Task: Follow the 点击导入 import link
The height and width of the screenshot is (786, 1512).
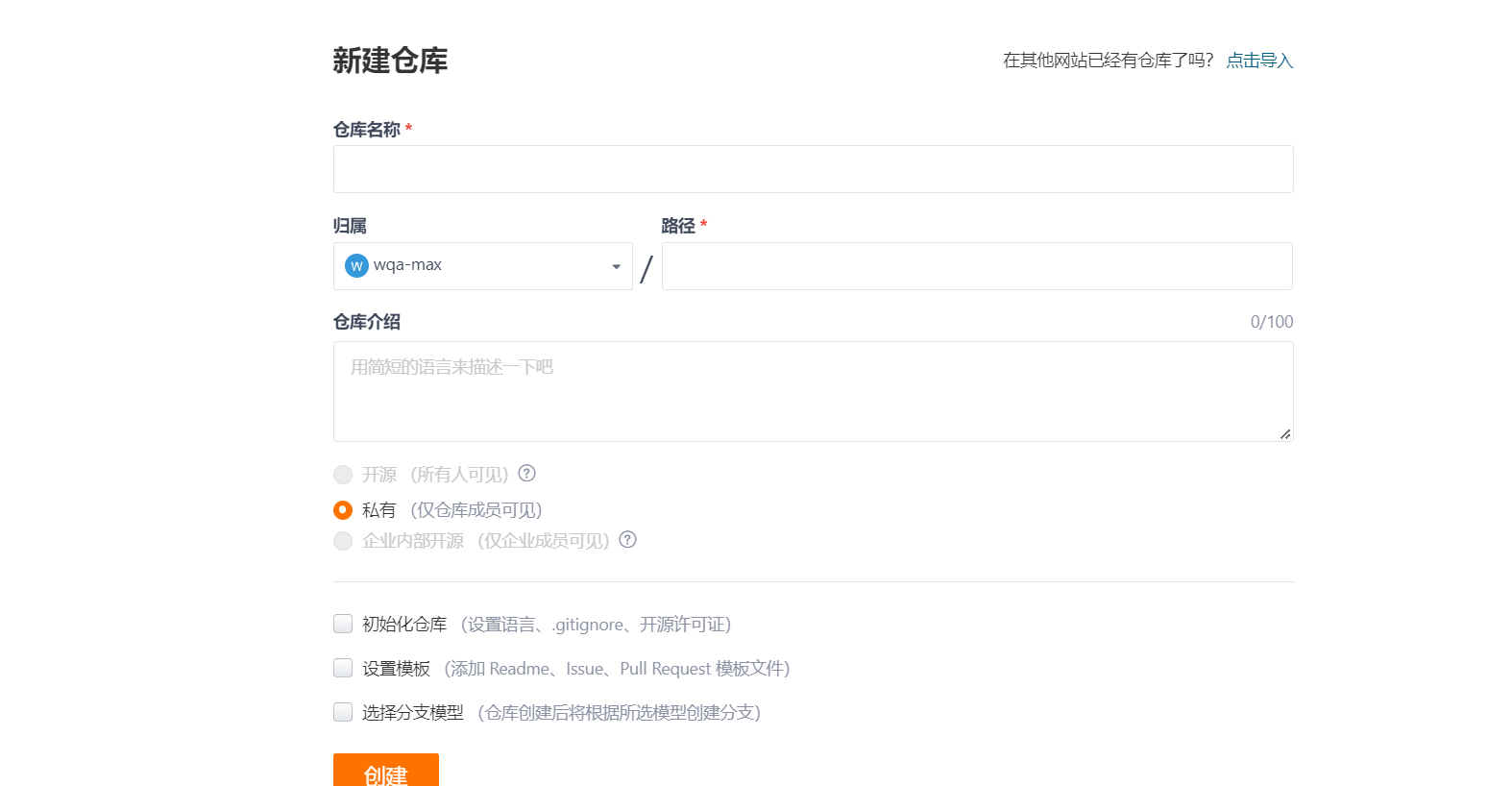Action: coord(1259,61)
